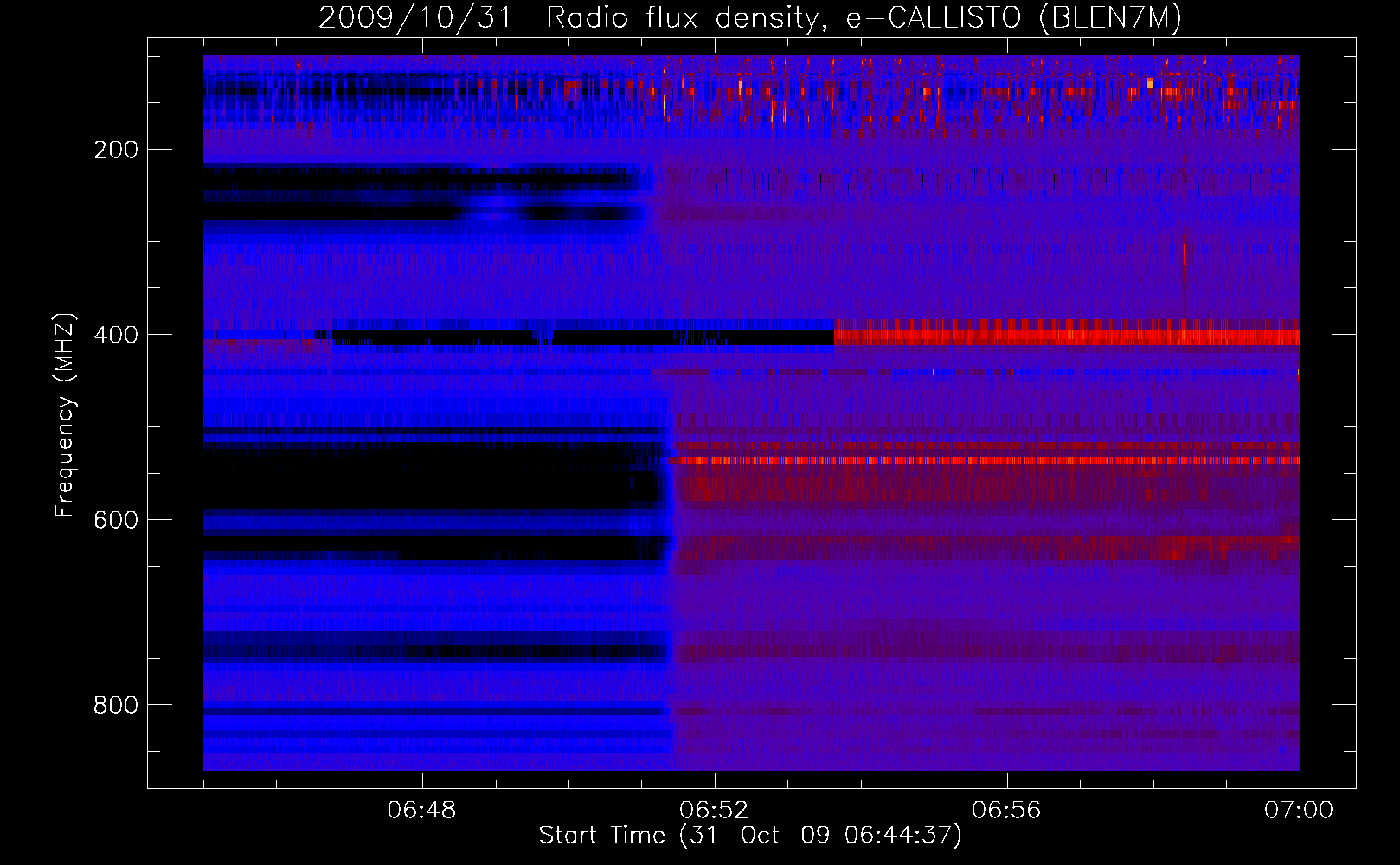Click the "800" frequency tick label
Image resolution: width=1400 pixels, height=865 pixels.
coord(116,705)
